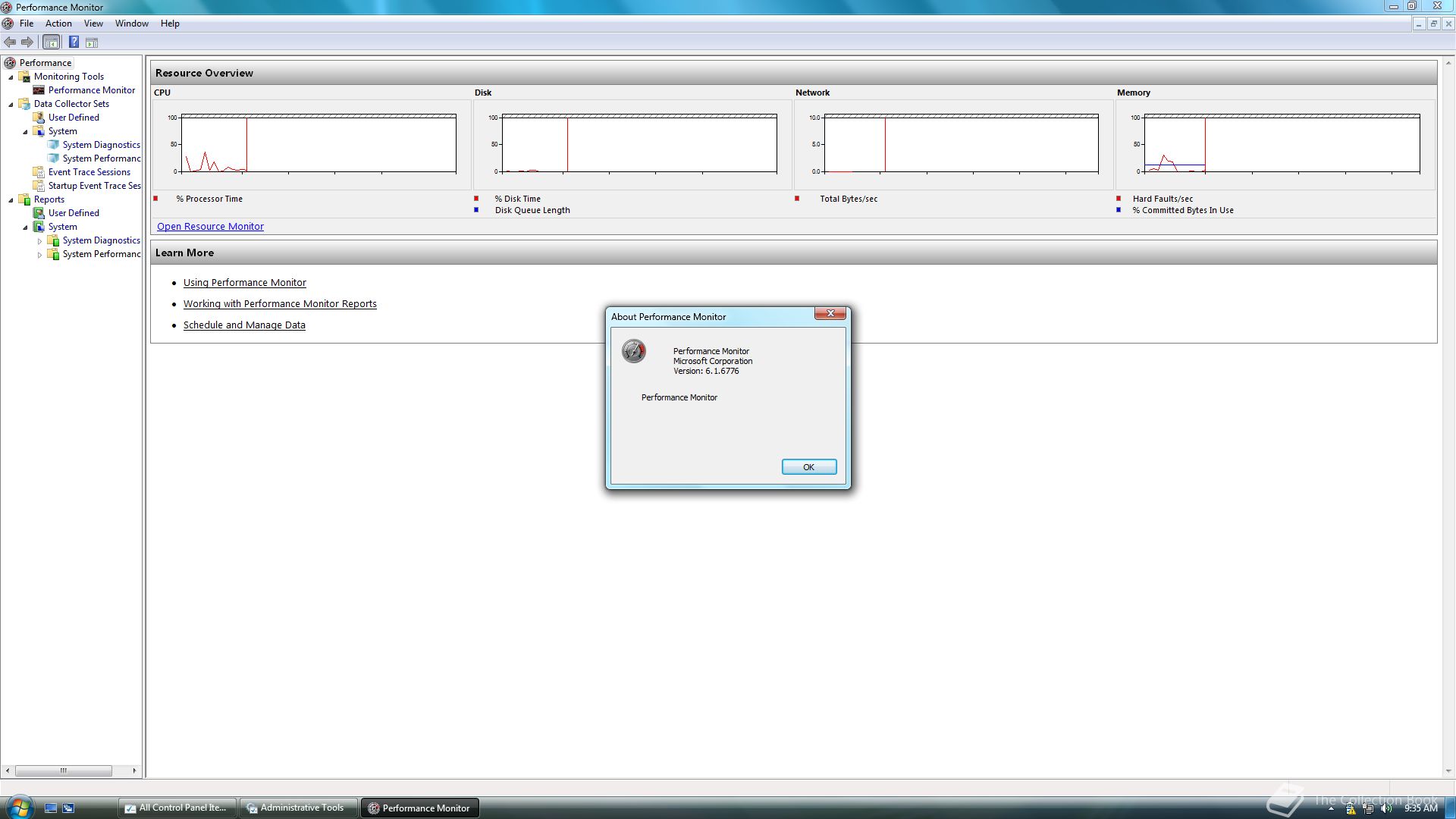Open the Help menu
This screenshot has width=1456, height=819.
click(x=170, y=24)
